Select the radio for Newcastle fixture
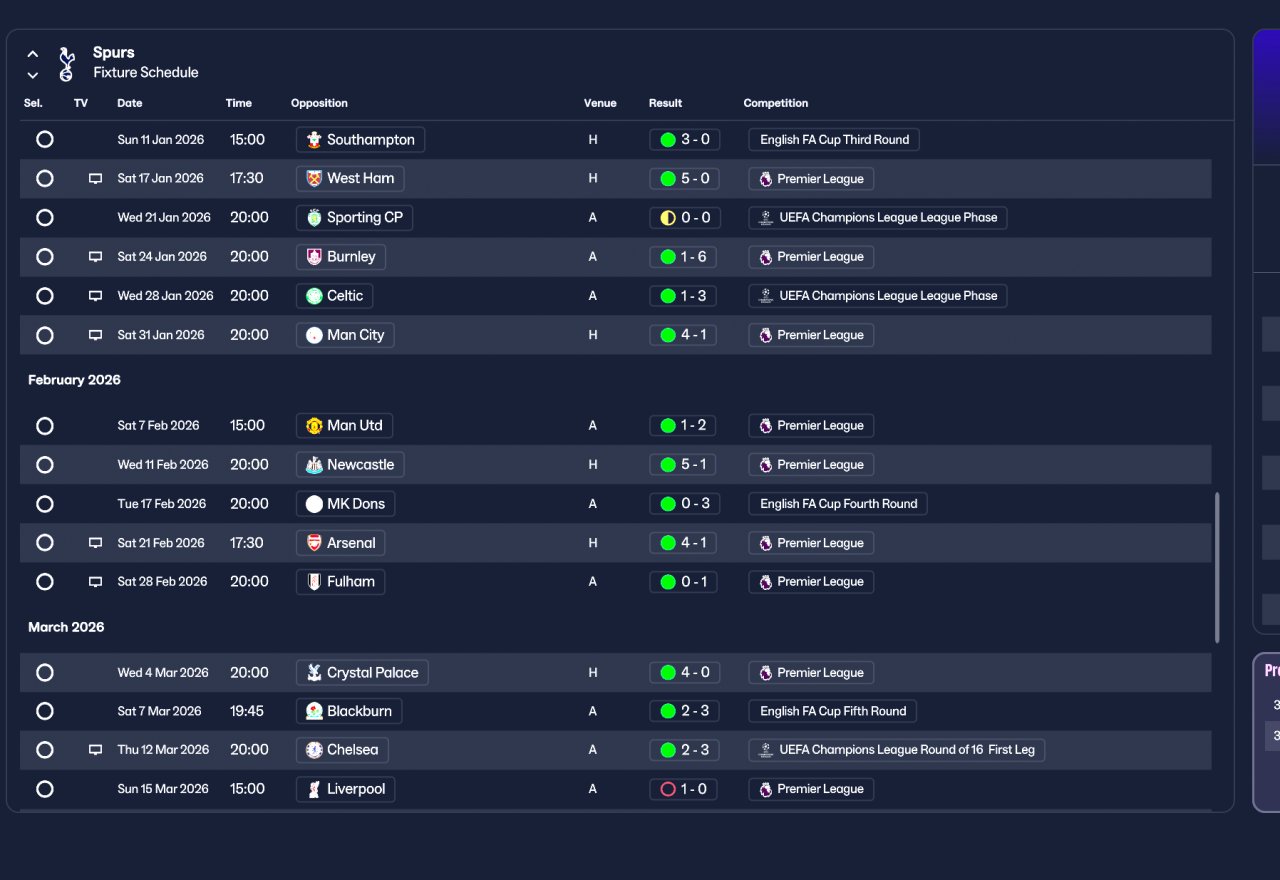Viewport: 1280px width, 880px height. 45,465
